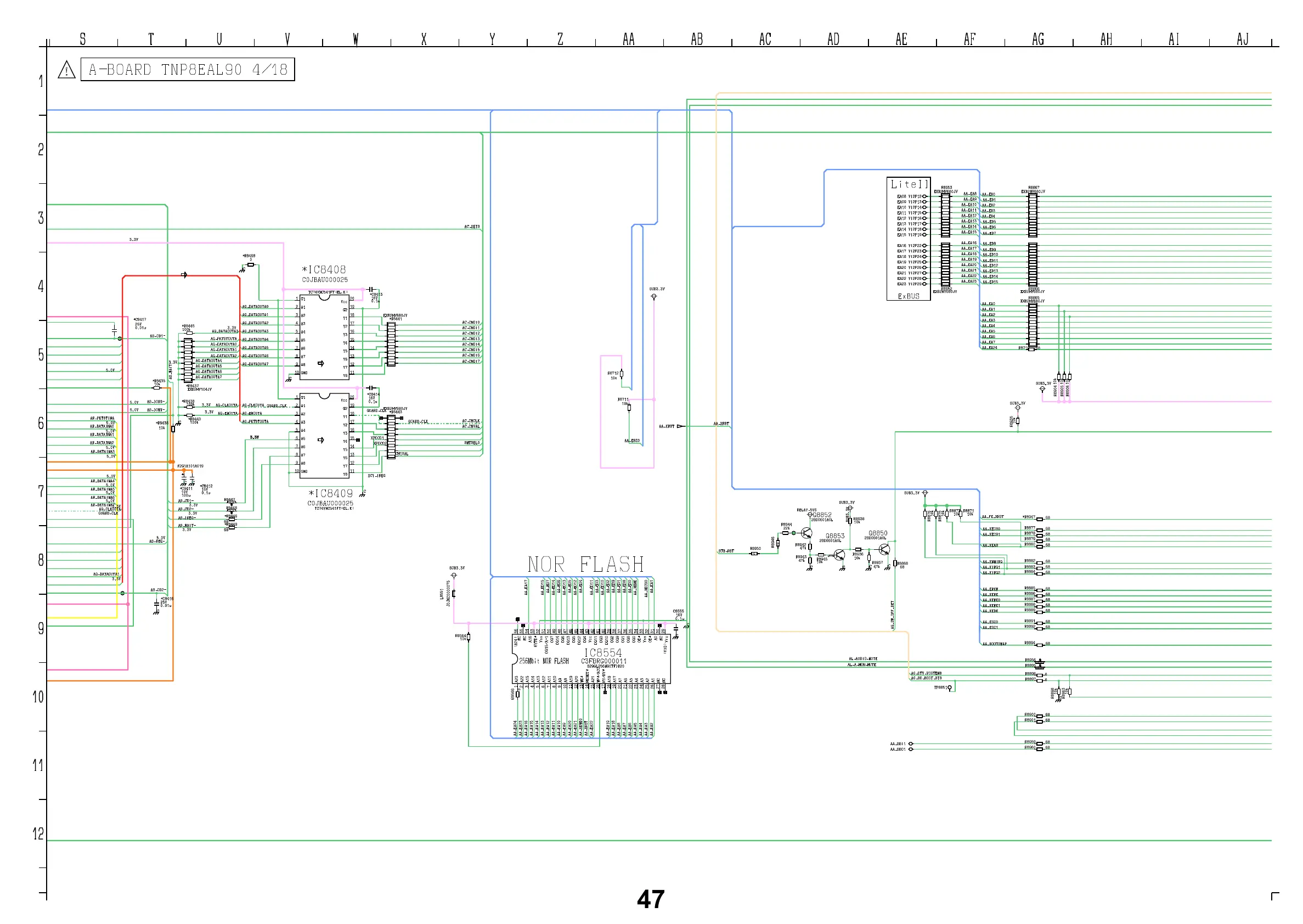Screen dimensions: 1303x924
Task: Click the IC8554 label on flash chip
Action: [x=603, y=652]
